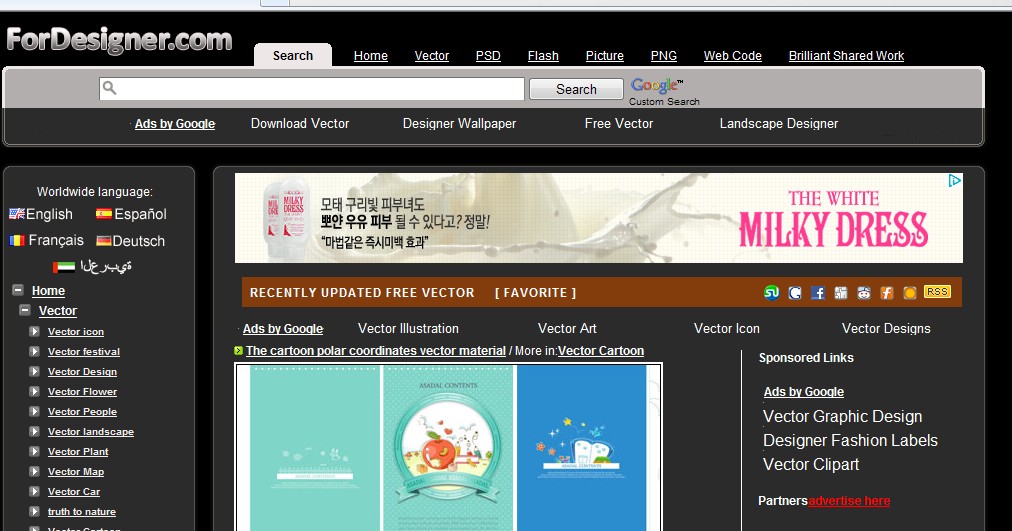Click the Reddit alien share icon

click(x=864, y=293)
